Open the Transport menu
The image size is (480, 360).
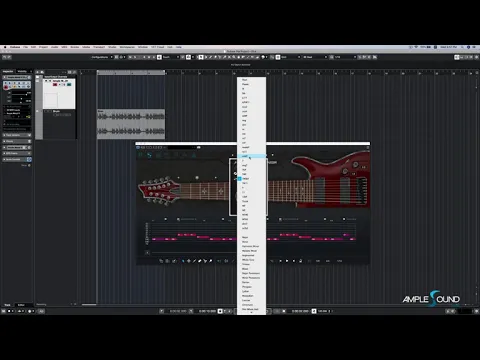click(99, 47)
